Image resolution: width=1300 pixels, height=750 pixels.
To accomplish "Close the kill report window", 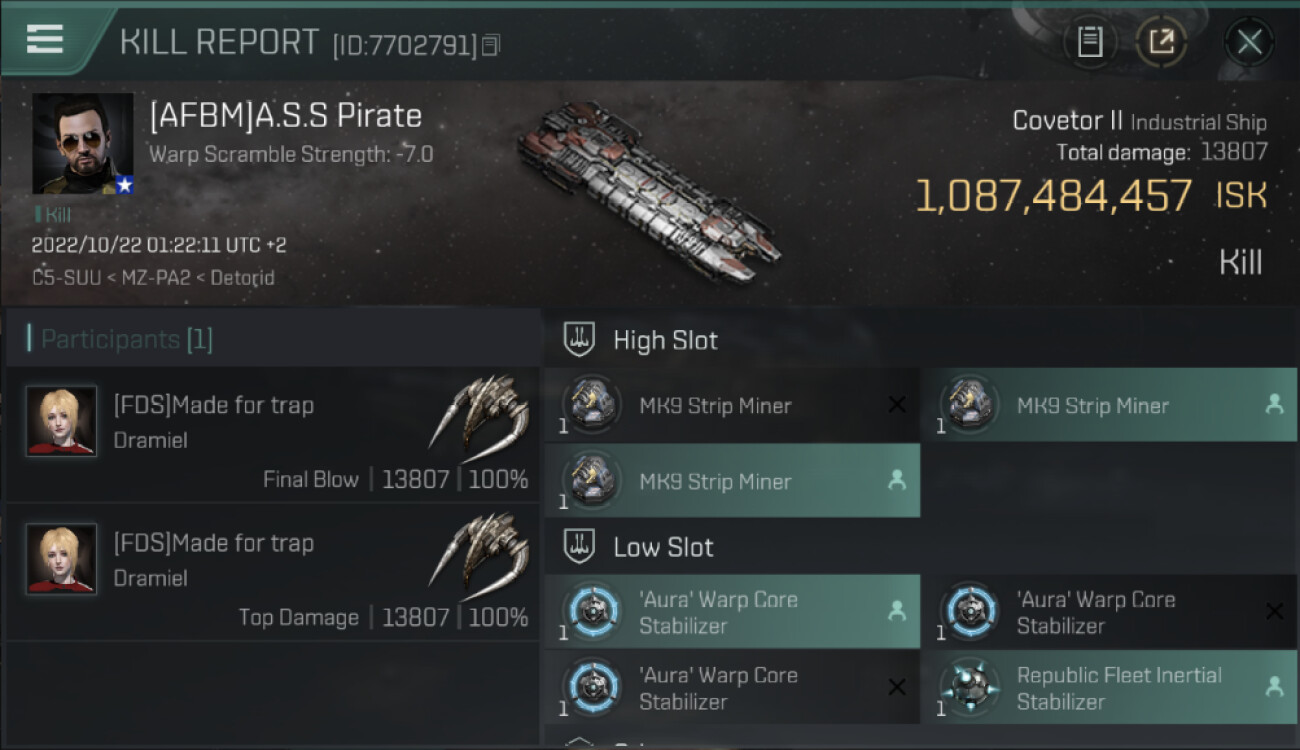I will coord(1249,42).
